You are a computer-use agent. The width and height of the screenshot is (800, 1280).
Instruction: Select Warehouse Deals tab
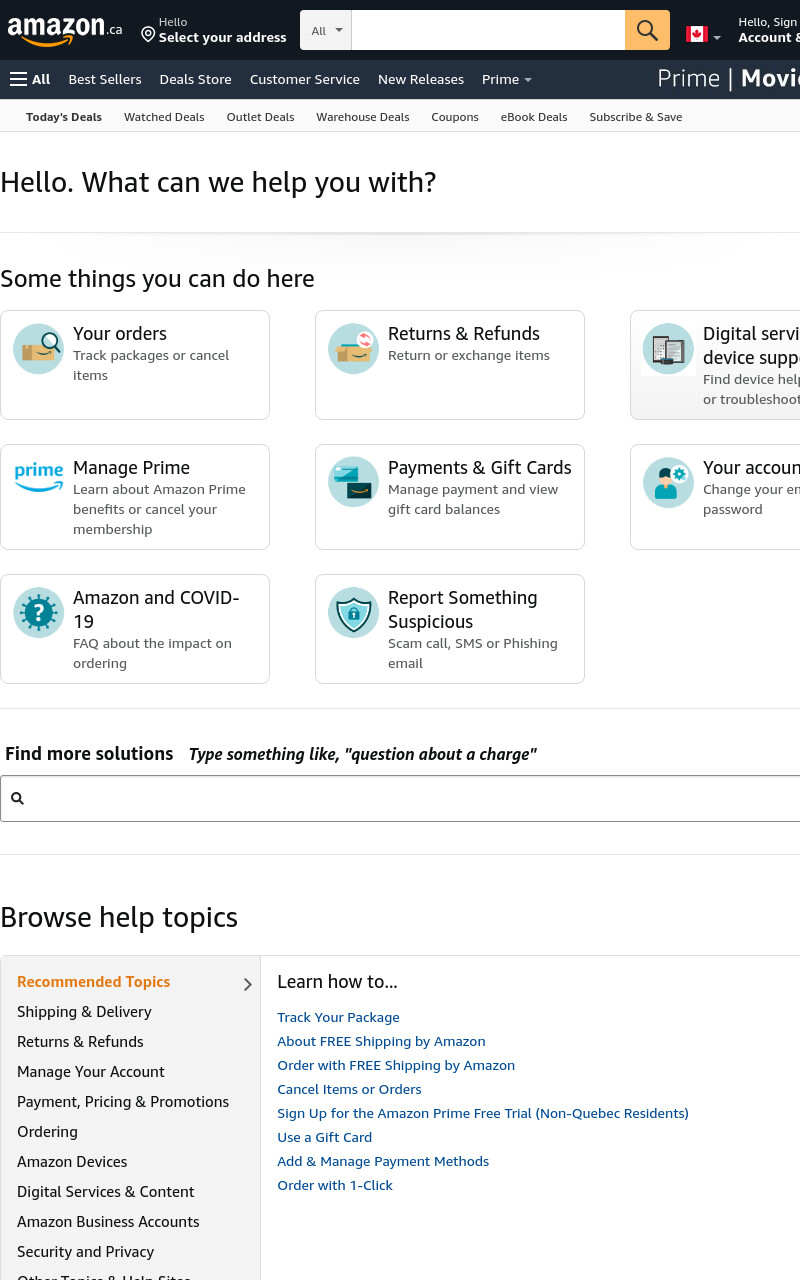(x=363, y=117)
